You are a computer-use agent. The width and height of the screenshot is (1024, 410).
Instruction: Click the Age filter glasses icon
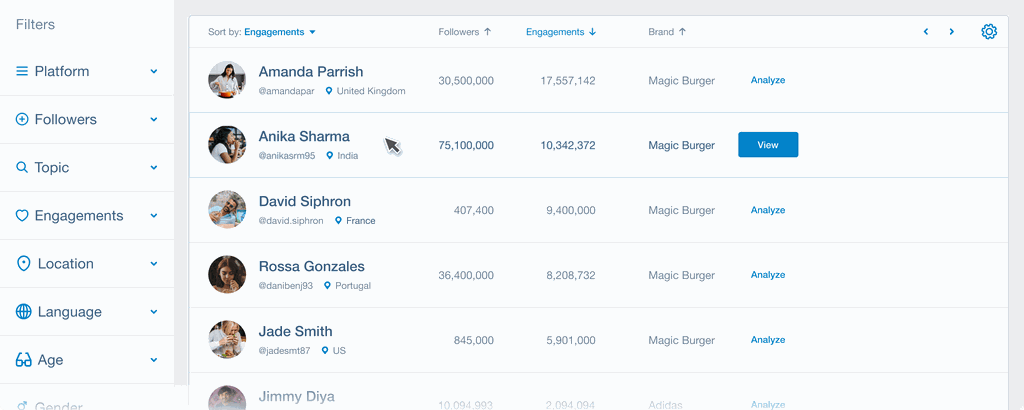pos(24,360)
